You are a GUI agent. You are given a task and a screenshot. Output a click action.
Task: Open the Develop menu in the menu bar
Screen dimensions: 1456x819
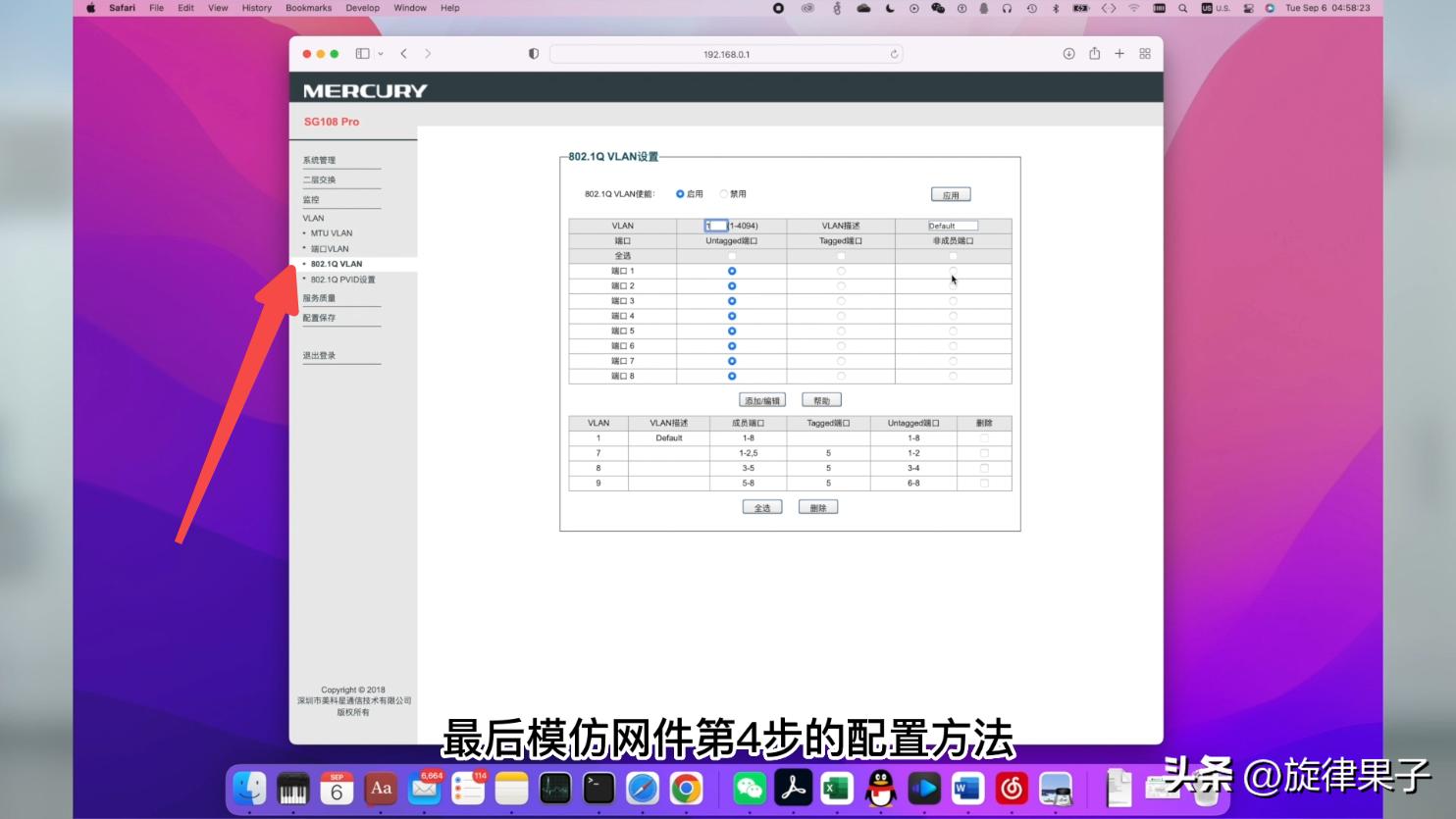[x=362, y=8]
